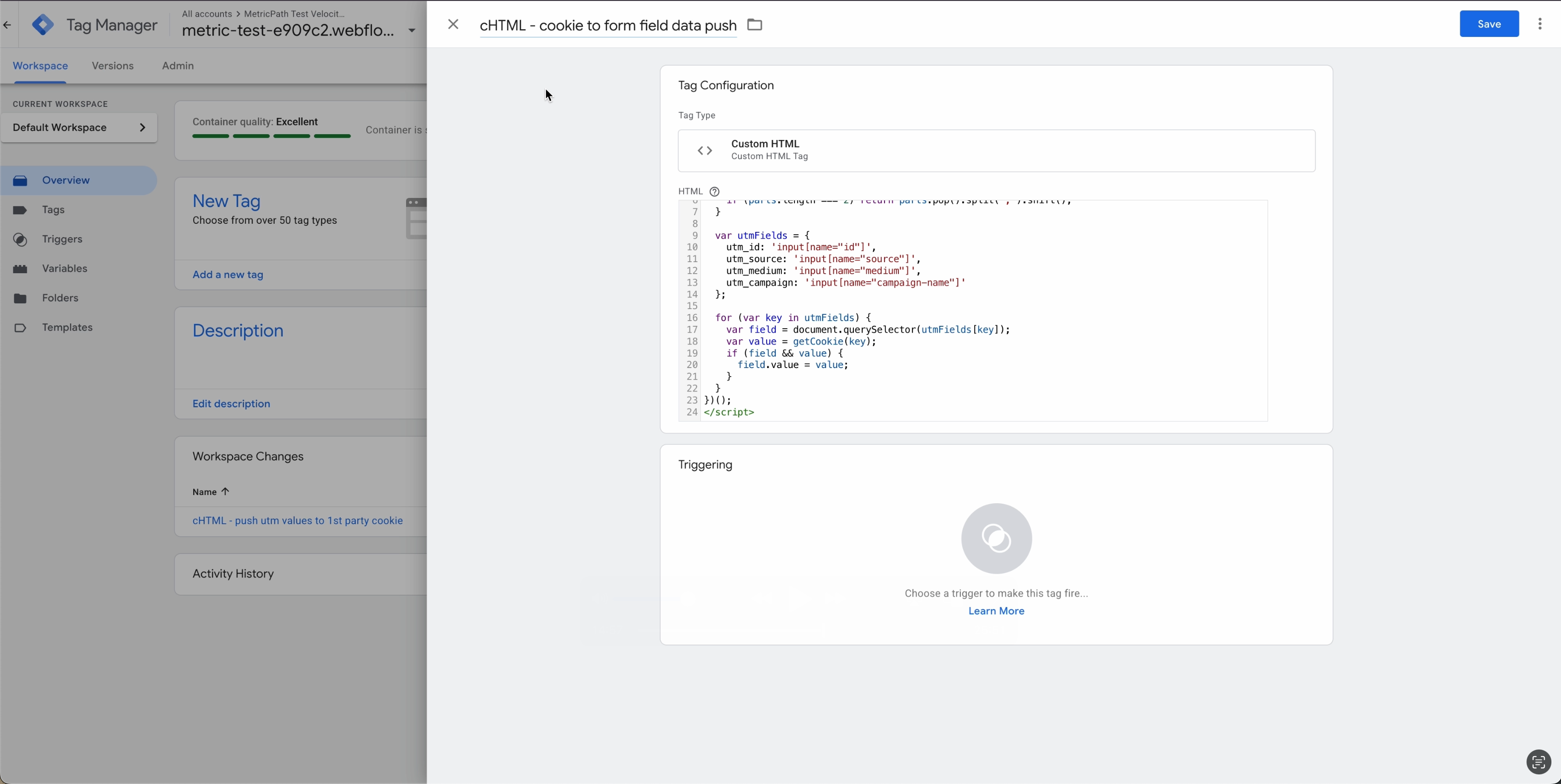Select Overview in the sidebar

[x=79, y=180]
